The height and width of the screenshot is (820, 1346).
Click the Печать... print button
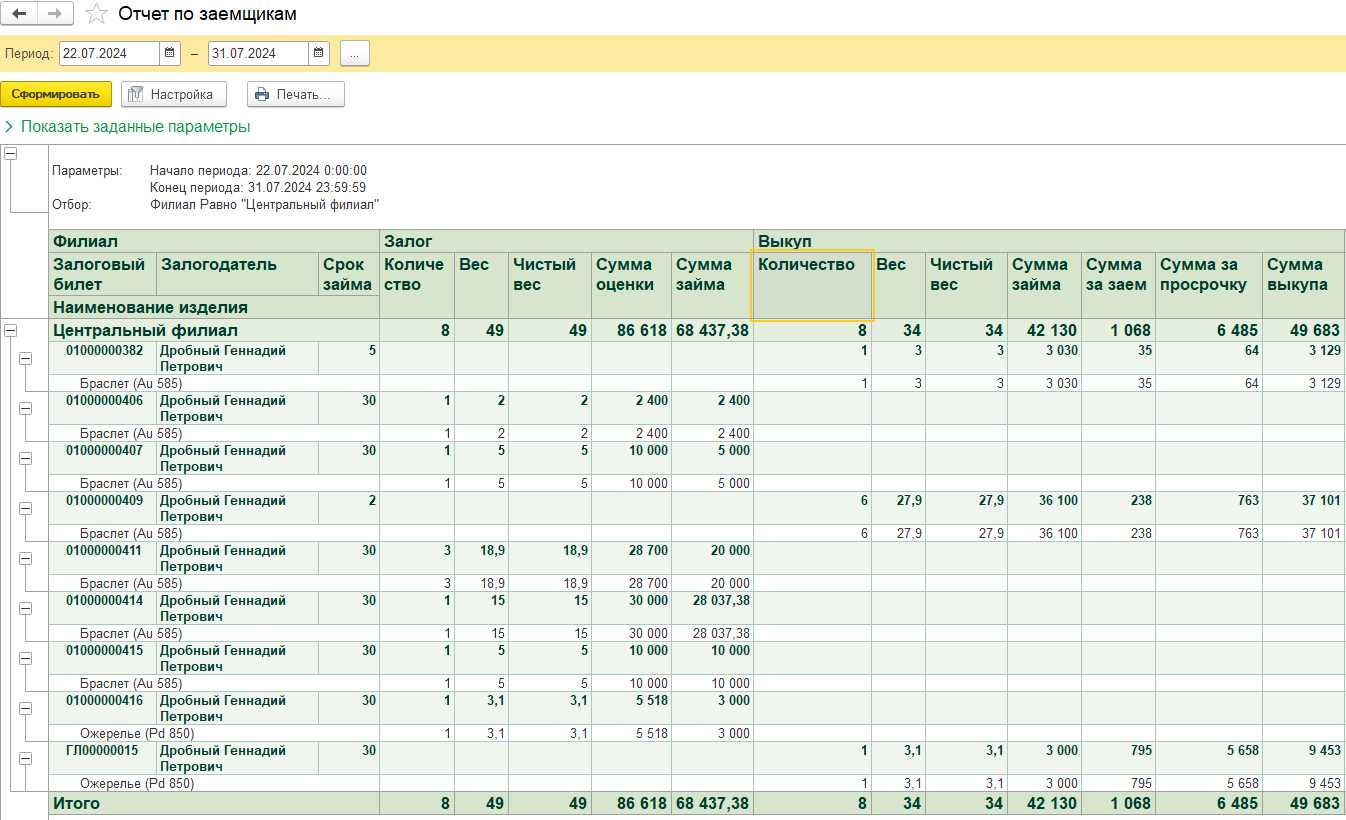coord(296,94)
